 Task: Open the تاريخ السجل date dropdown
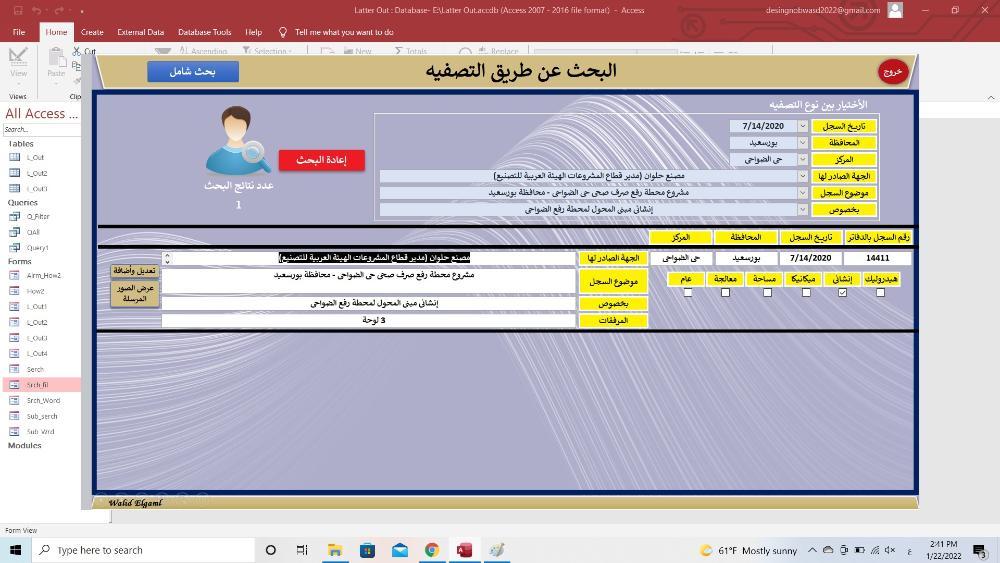(x=803, y=126)
